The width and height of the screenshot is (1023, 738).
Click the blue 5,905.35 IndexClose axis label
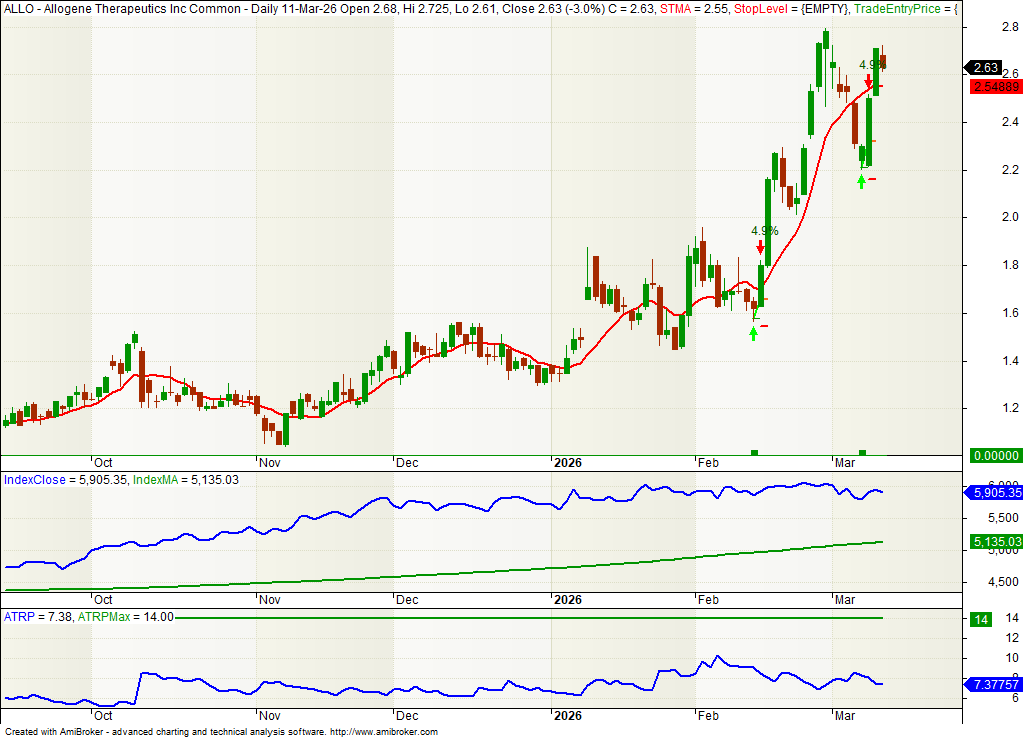[x=991, y=493]
